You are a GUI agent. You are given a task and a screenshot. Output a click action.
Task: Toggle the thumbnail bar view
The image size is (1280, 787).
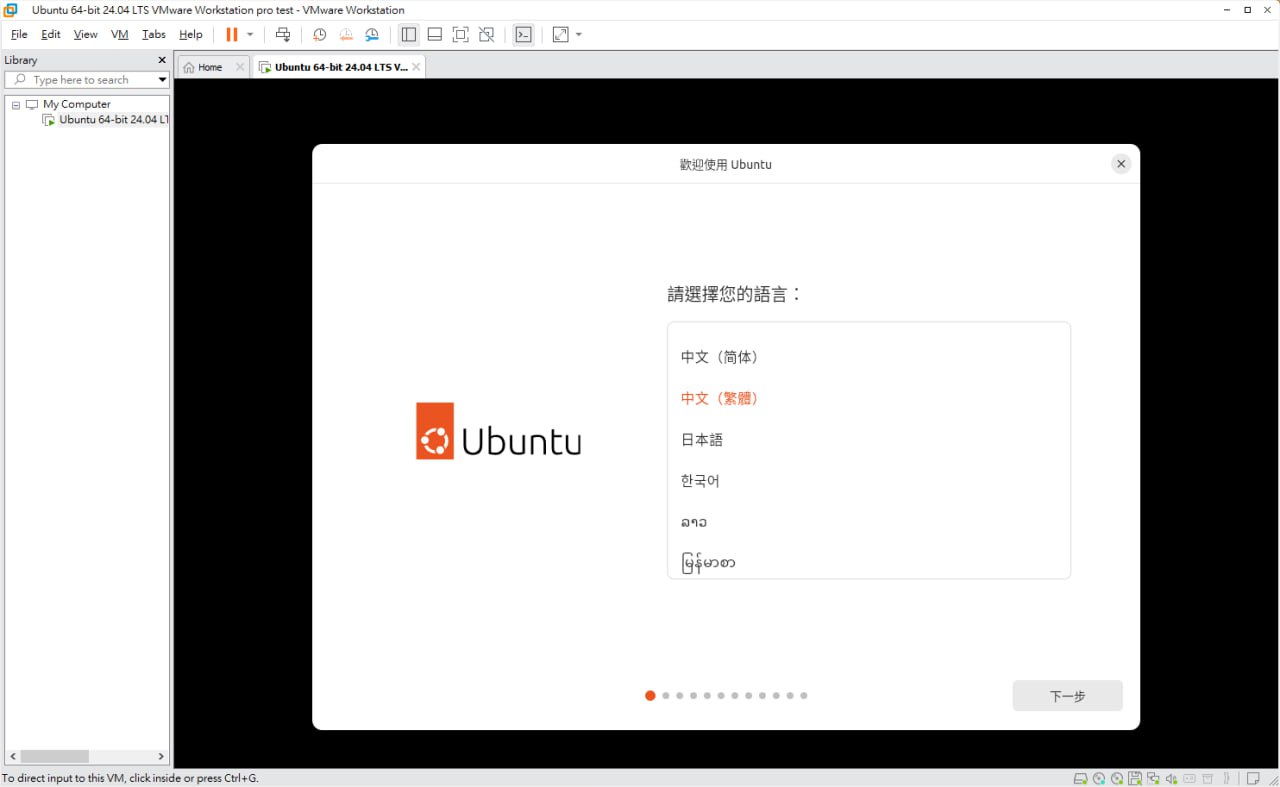tap(434, 35)
